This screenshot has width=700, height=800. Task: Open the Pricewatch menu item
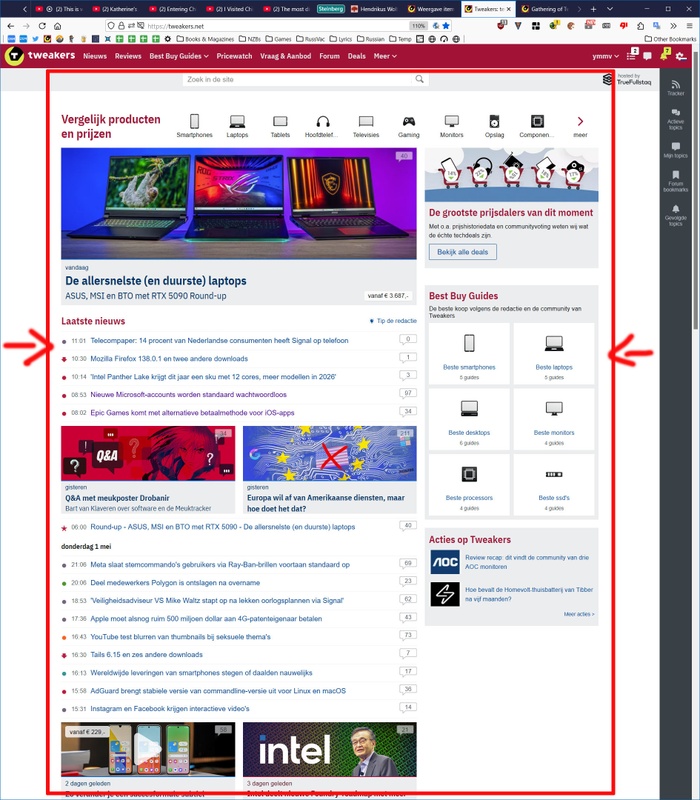pyautogui.click(x=234, y=56)
